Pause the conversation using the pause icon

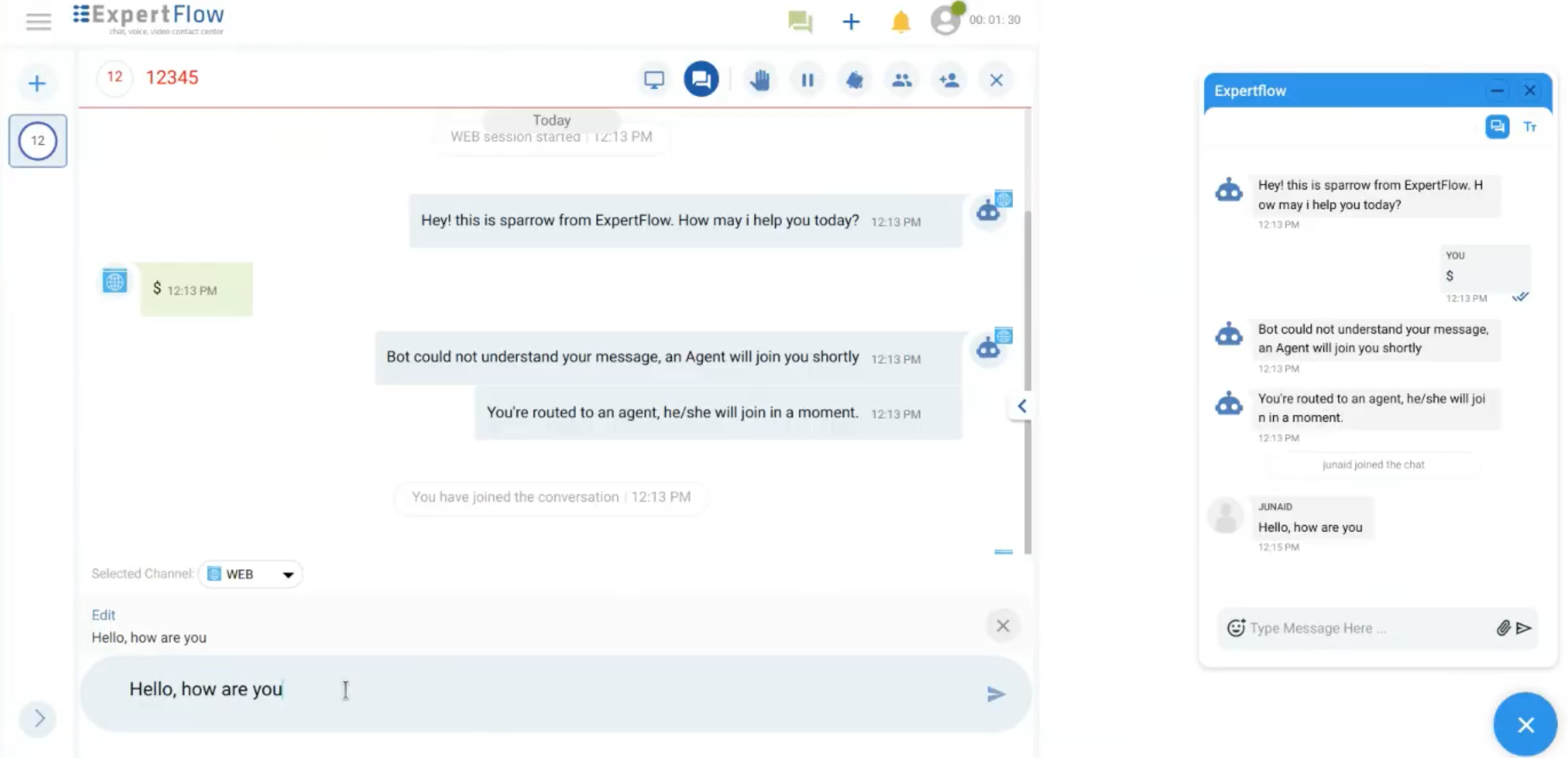tap(807, 79)
